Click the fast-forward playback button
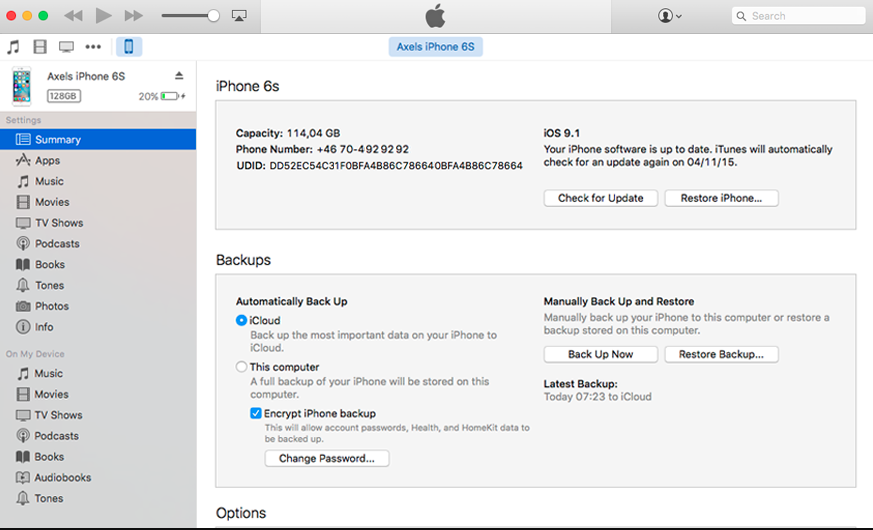Image resolution: width=873 pixels, height=530 pixels. click(x=134, y=16)
